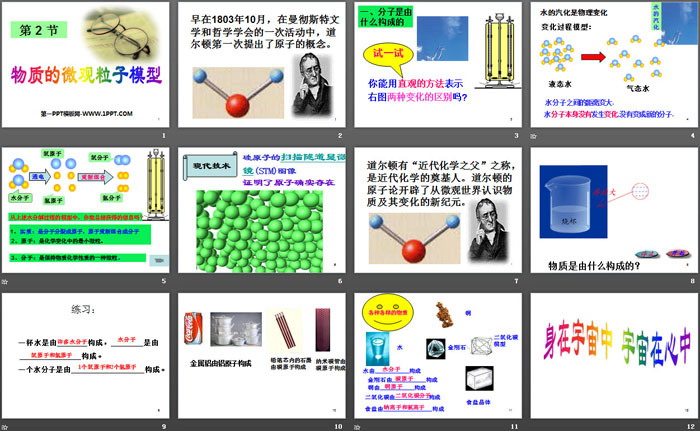Click the 现代技术 scroll banner on slide 6
The height and width of the screenshot is (431, 700).
point(211,166)
